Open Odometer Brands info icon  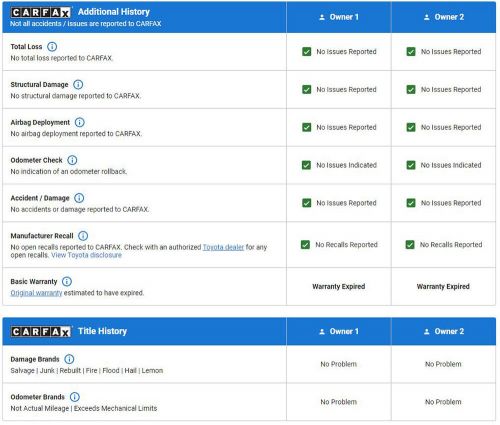tap(75, 397)
